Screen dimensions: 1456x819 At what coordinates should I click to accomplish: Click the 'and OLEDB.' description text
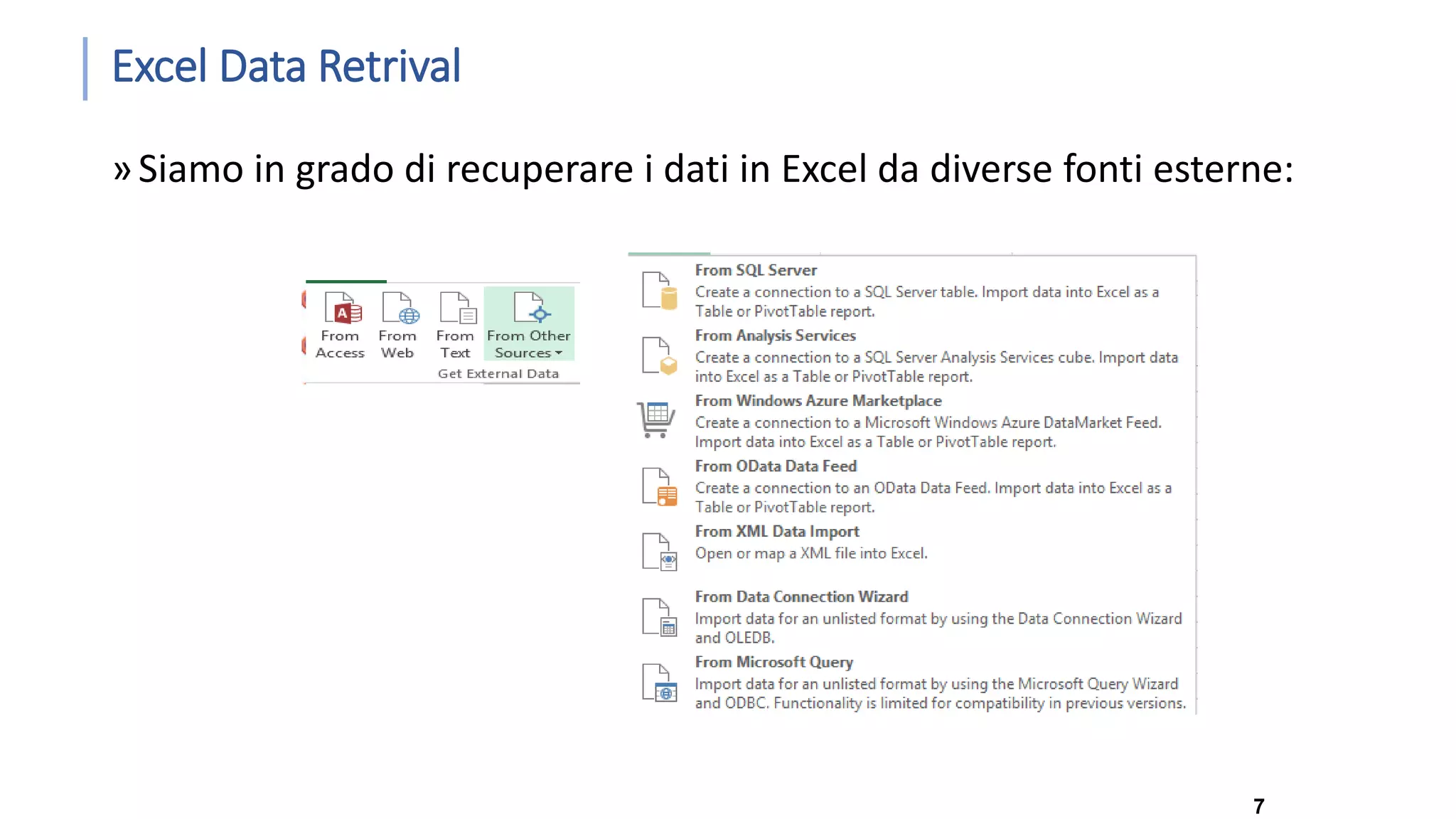coord(734,638)
